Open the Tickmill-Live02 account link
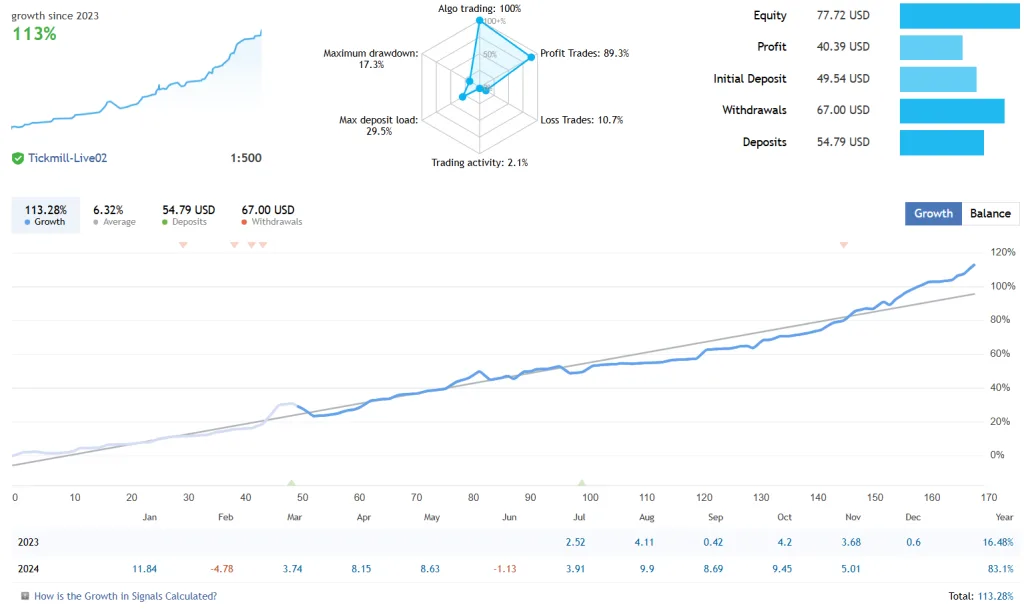 (70, 158)
